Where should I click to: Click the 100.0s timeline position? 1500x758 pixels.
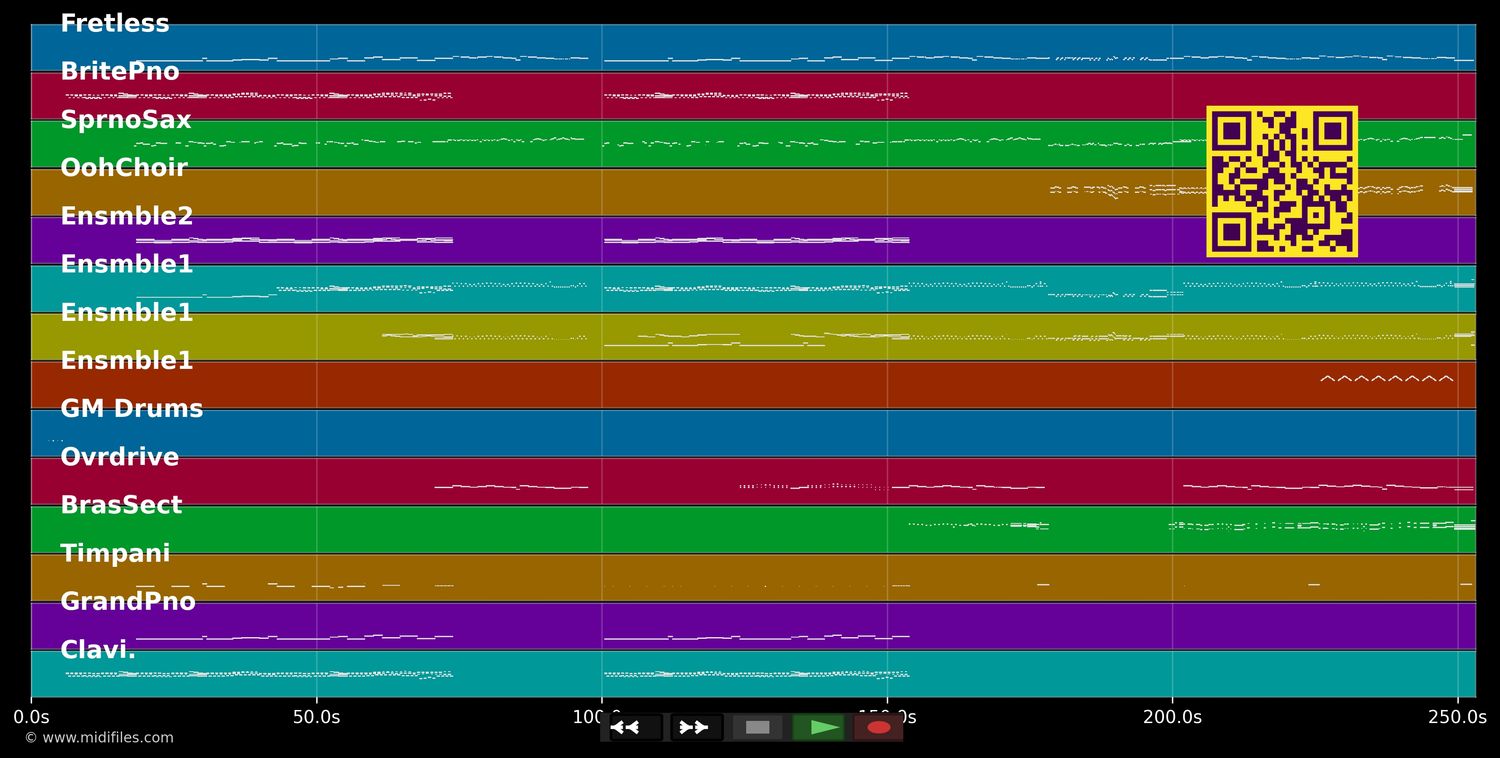(x=602, y=716)
